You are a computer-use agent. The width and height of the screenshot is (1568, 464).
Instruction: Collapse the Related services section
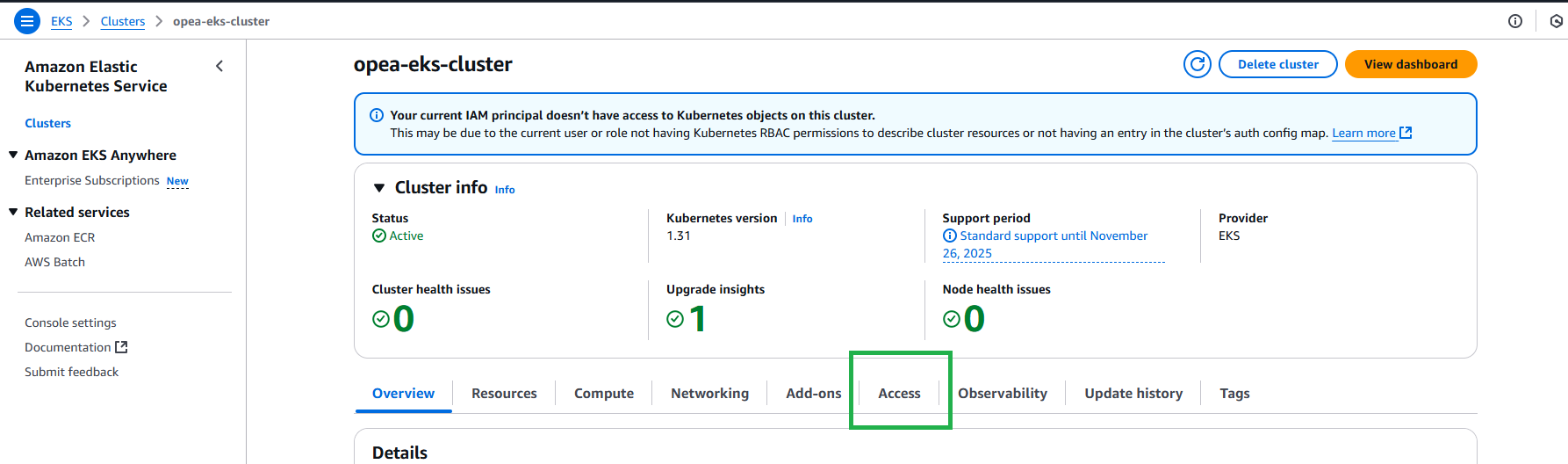[13, 212]
